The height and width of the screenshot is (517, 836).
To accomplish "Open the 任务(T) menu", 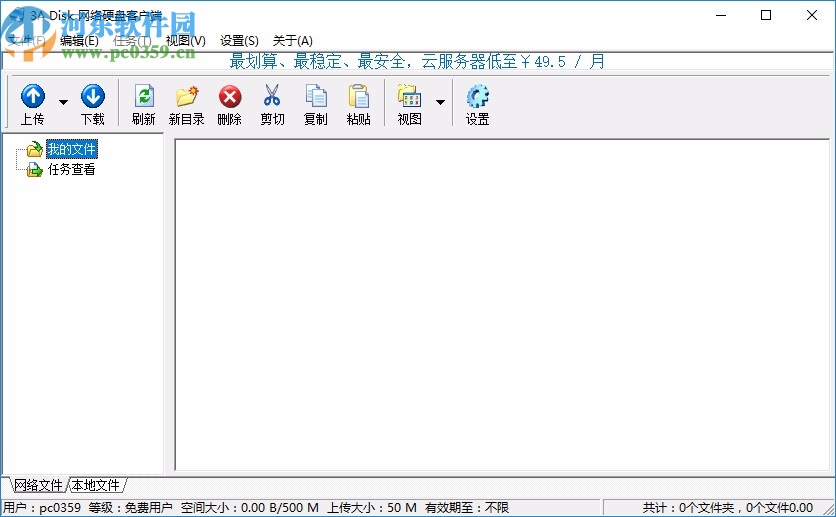I will point(132,41).
